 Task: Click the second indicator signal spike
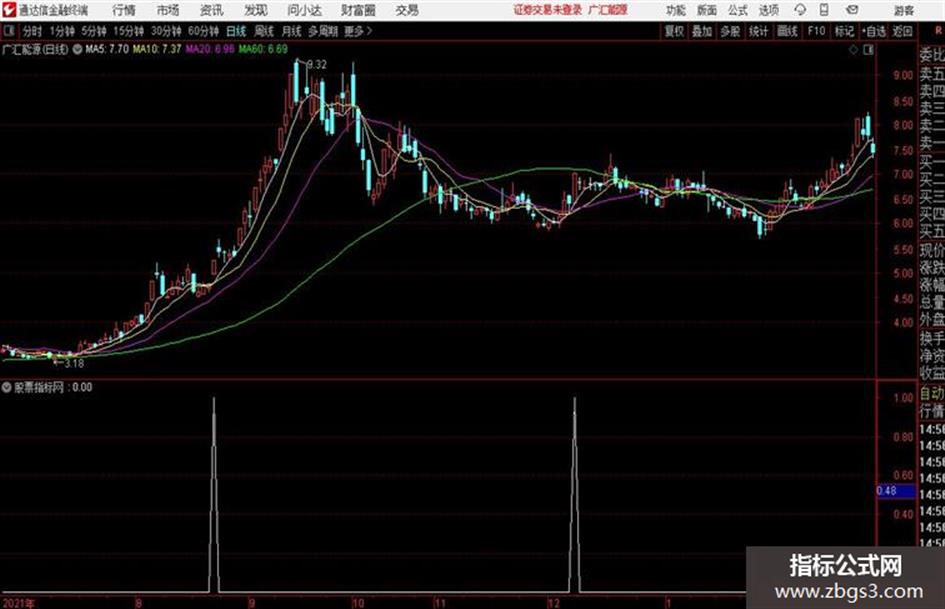click(574, 494)
